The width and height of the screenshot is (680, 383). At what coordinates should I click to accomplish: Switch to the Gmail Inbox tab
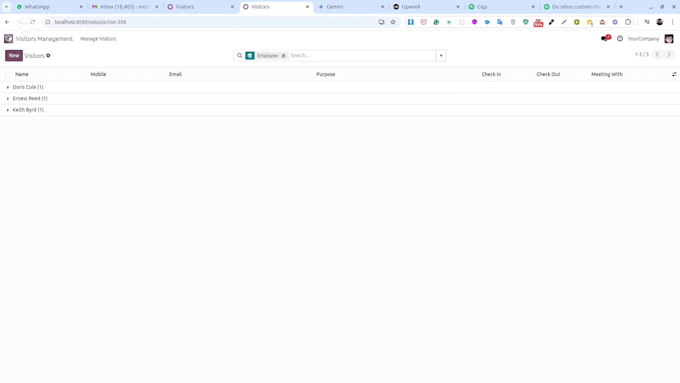coord(124,7)
